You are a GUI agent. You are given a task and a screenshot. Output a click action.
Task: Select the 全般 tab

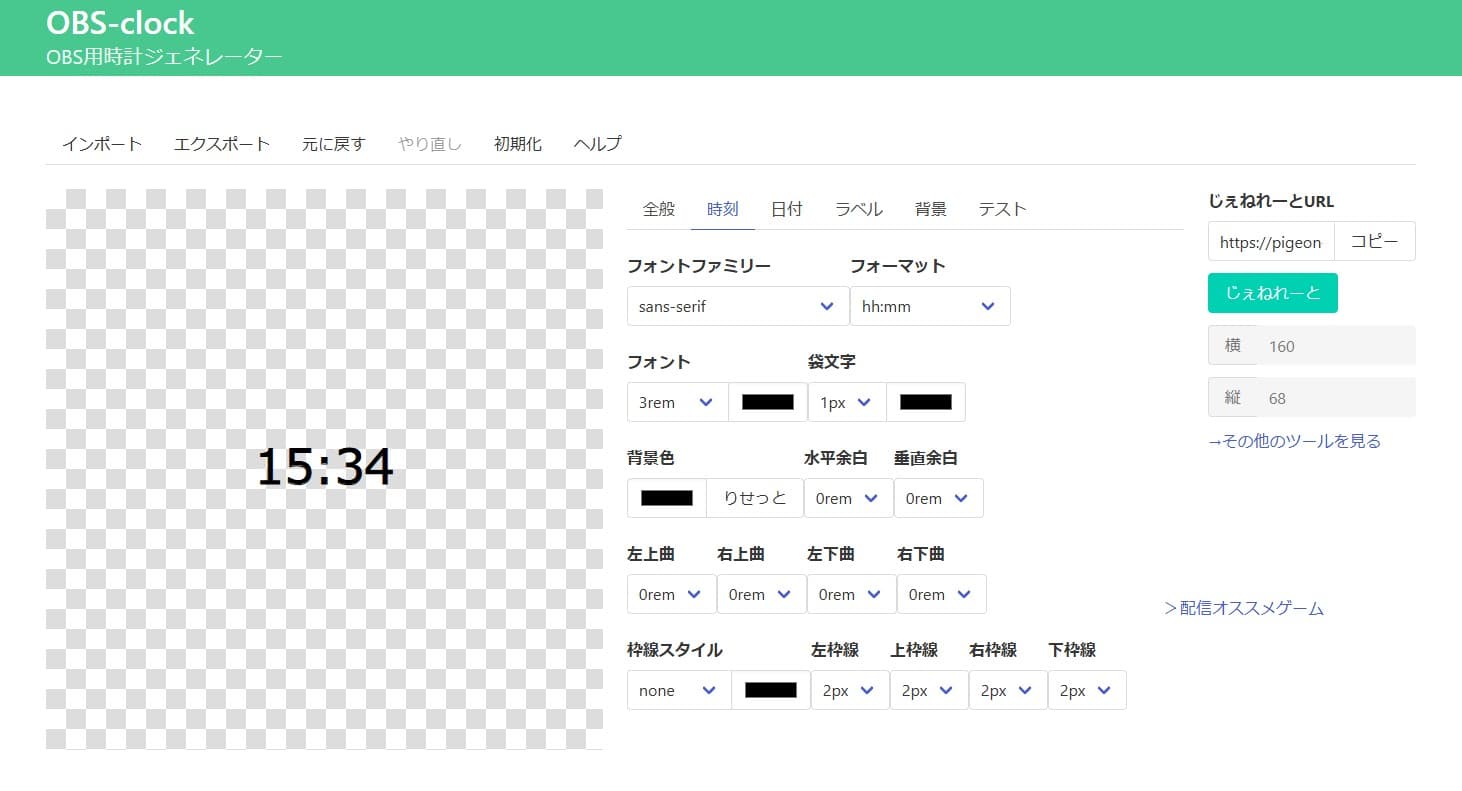(x=658, y=208)
